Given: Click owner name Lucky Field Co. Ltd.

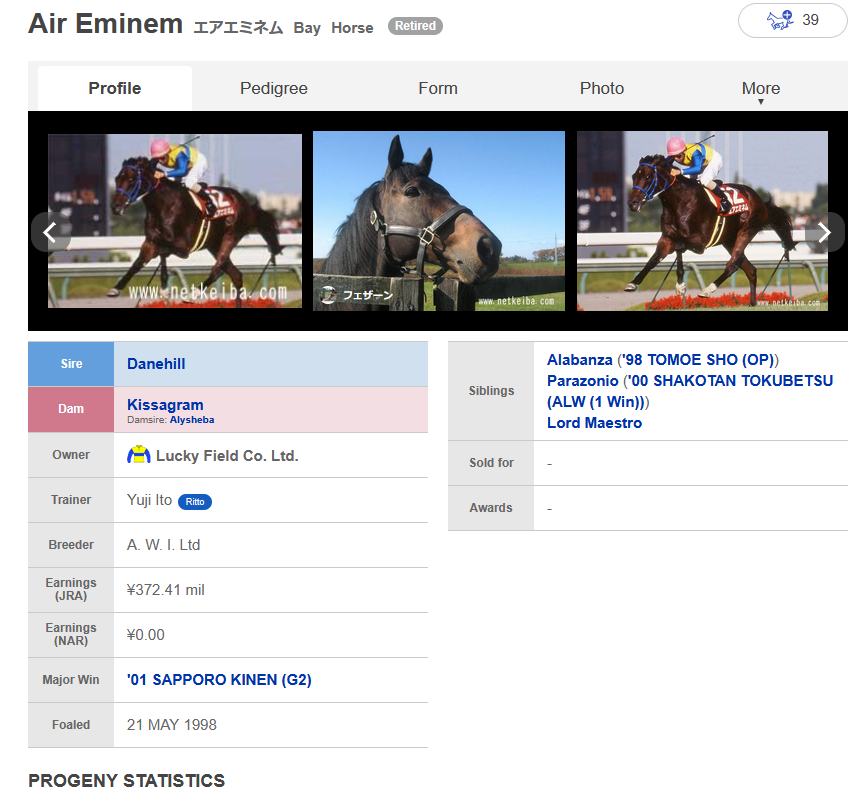Looking at the screenshot, I should pos(227,456).
